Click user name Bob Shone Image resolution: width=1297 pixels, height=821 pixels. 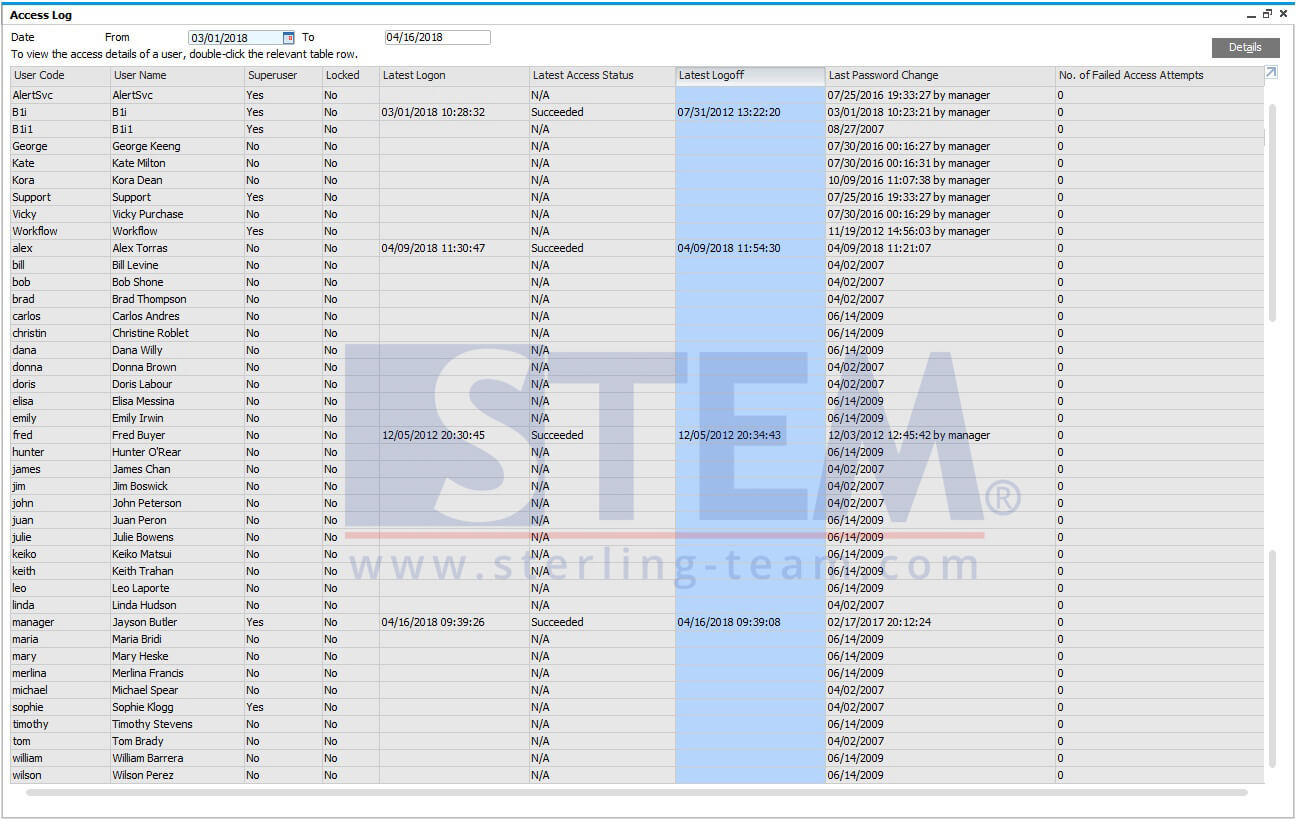pyautogui.click(x=138, y=282)
